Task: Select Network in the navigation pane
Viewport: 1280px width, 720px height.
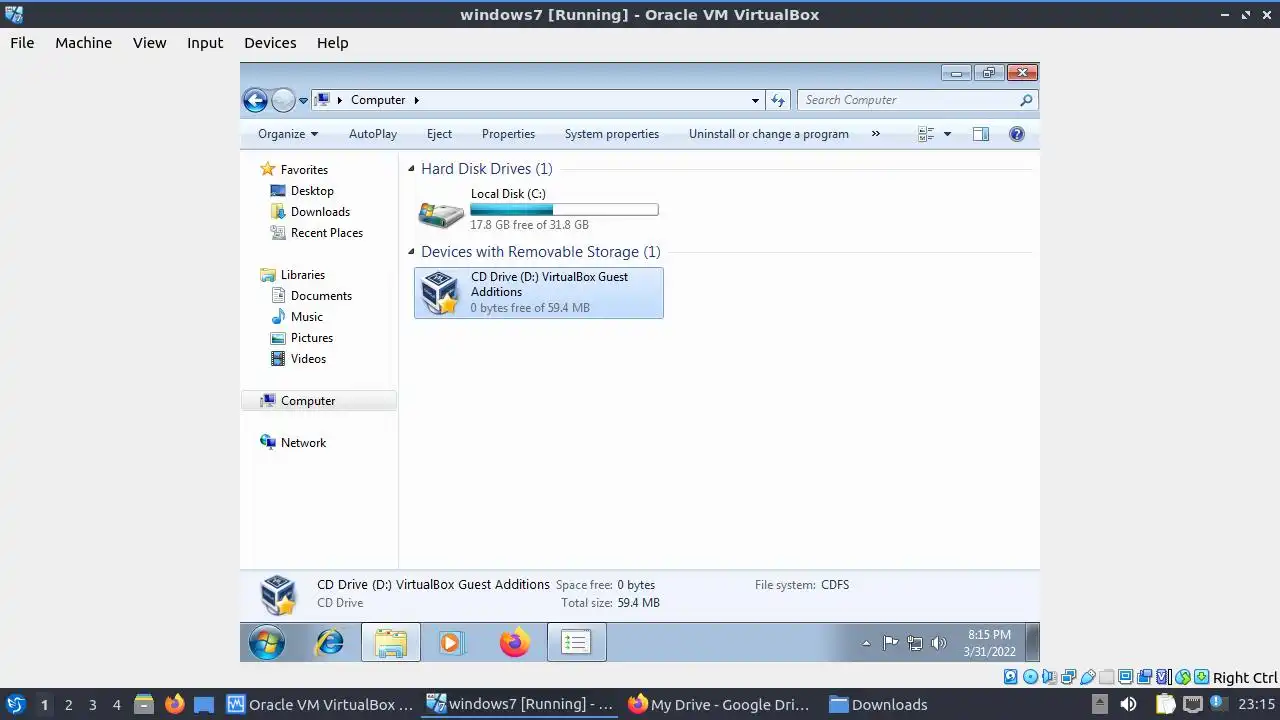Action: coord(303,443)
